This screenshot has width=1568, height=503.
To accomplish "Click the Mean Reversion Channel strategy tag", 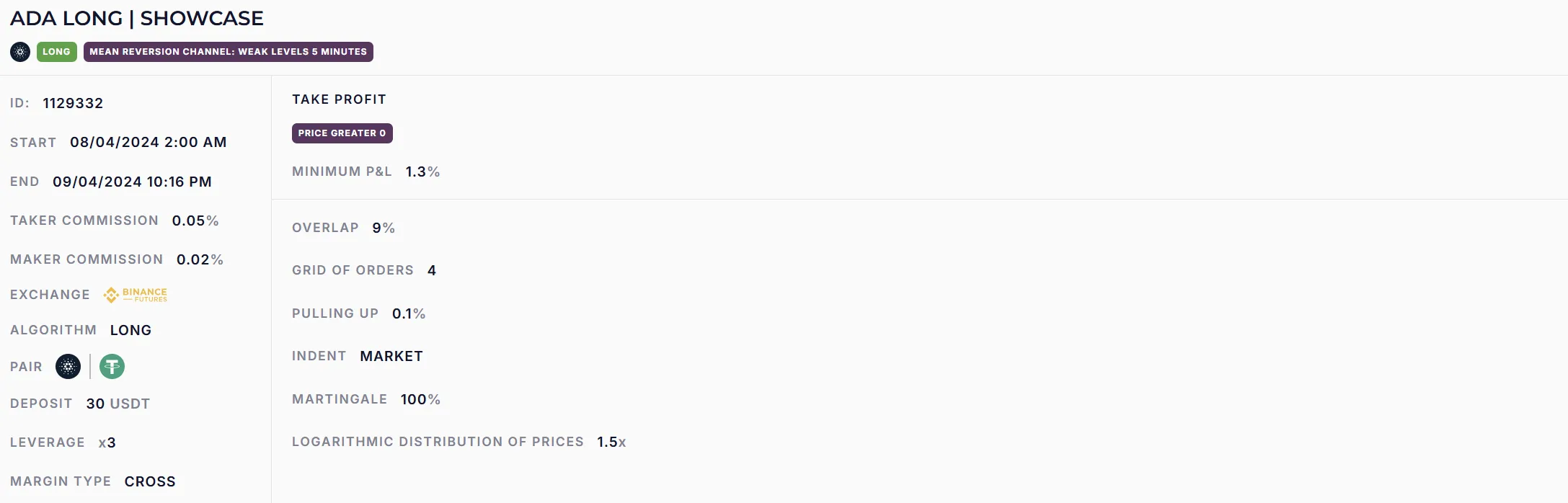I will pos(228,52).
